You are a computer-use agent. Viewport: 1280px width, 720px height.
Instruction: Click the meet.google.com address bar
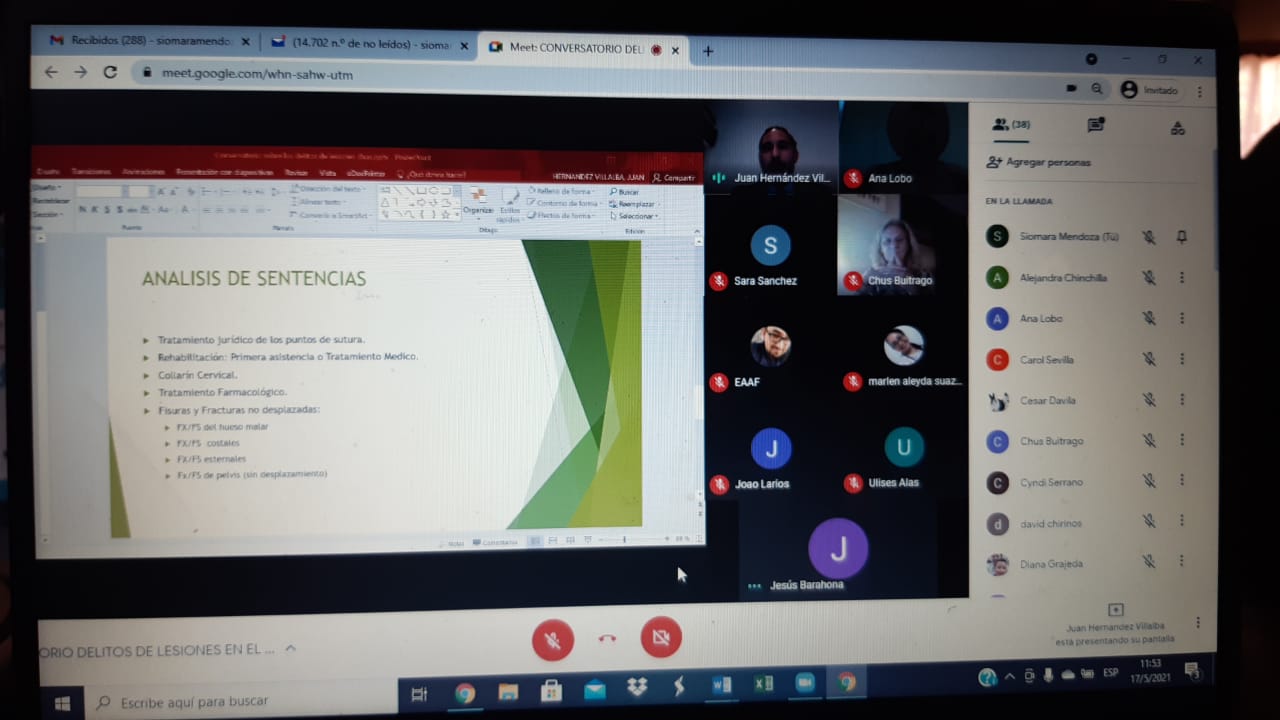(x=400, y=74)
